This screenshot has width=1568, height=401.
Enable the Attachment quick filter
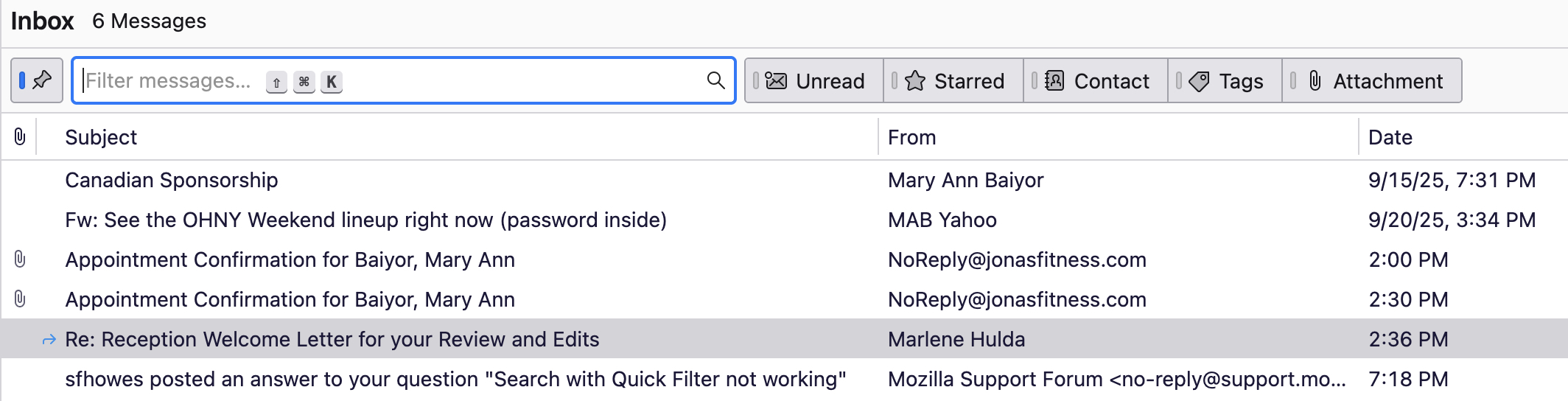pyautogui.click(x=1373, y=80)
